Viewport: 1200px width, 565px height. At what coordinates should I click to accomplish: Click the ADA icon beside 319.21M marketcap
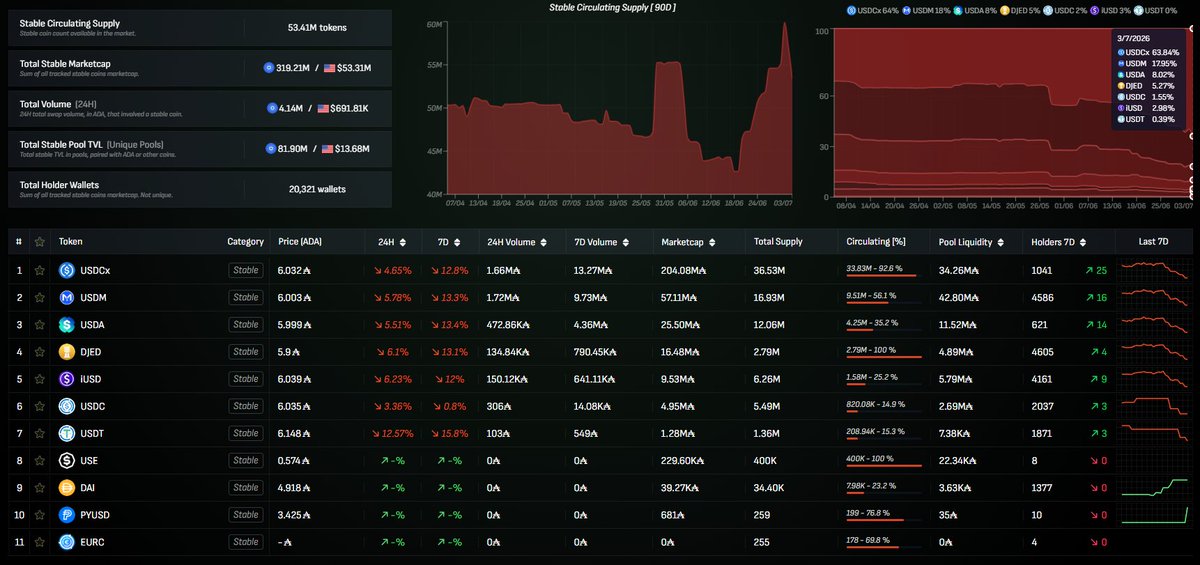268,68
